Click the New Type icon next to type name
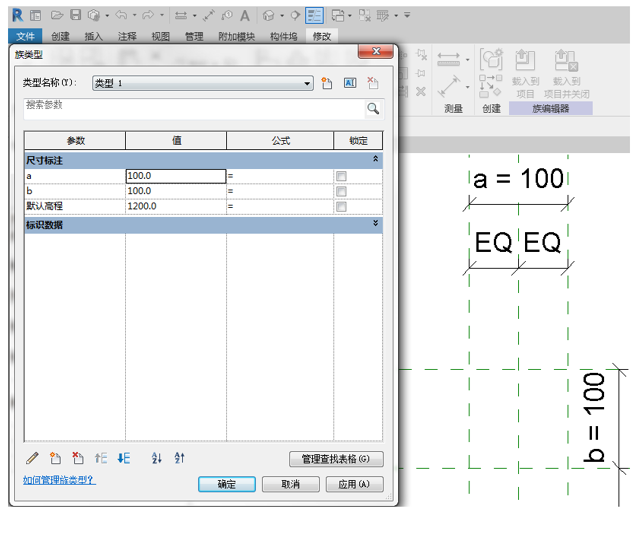643x533 pixels. click(327, 83)
